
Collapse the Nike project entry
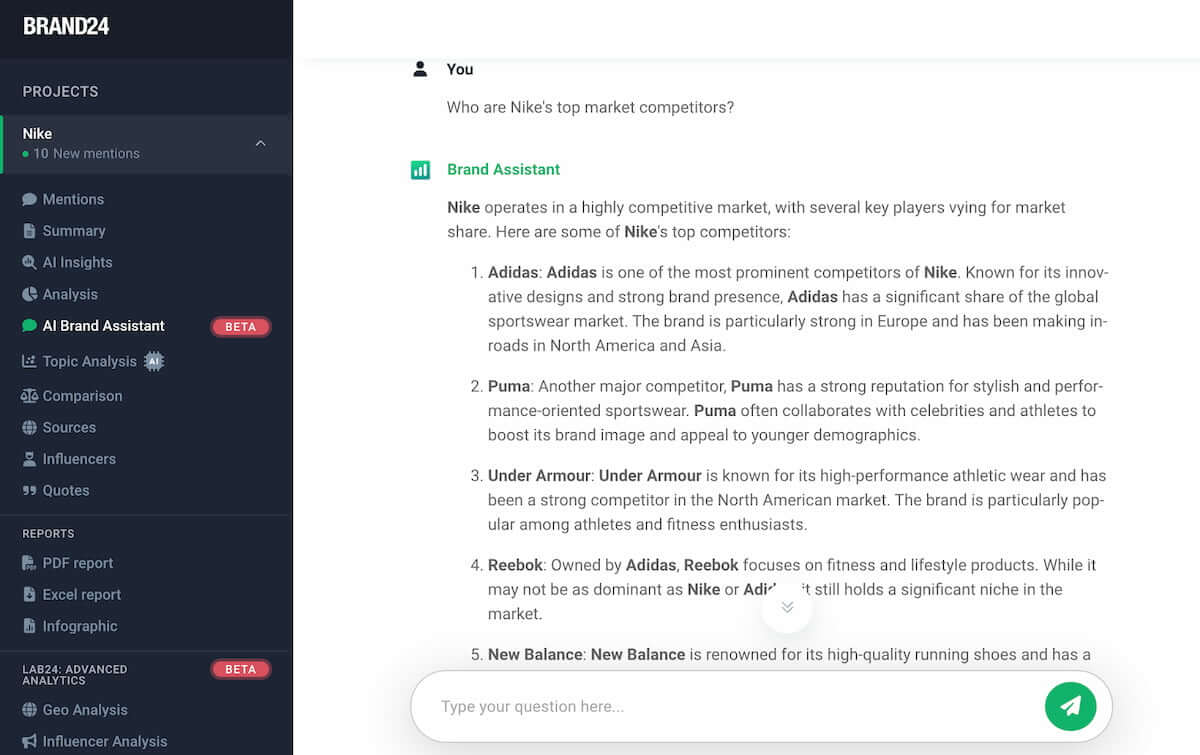[x=260, y=143]
